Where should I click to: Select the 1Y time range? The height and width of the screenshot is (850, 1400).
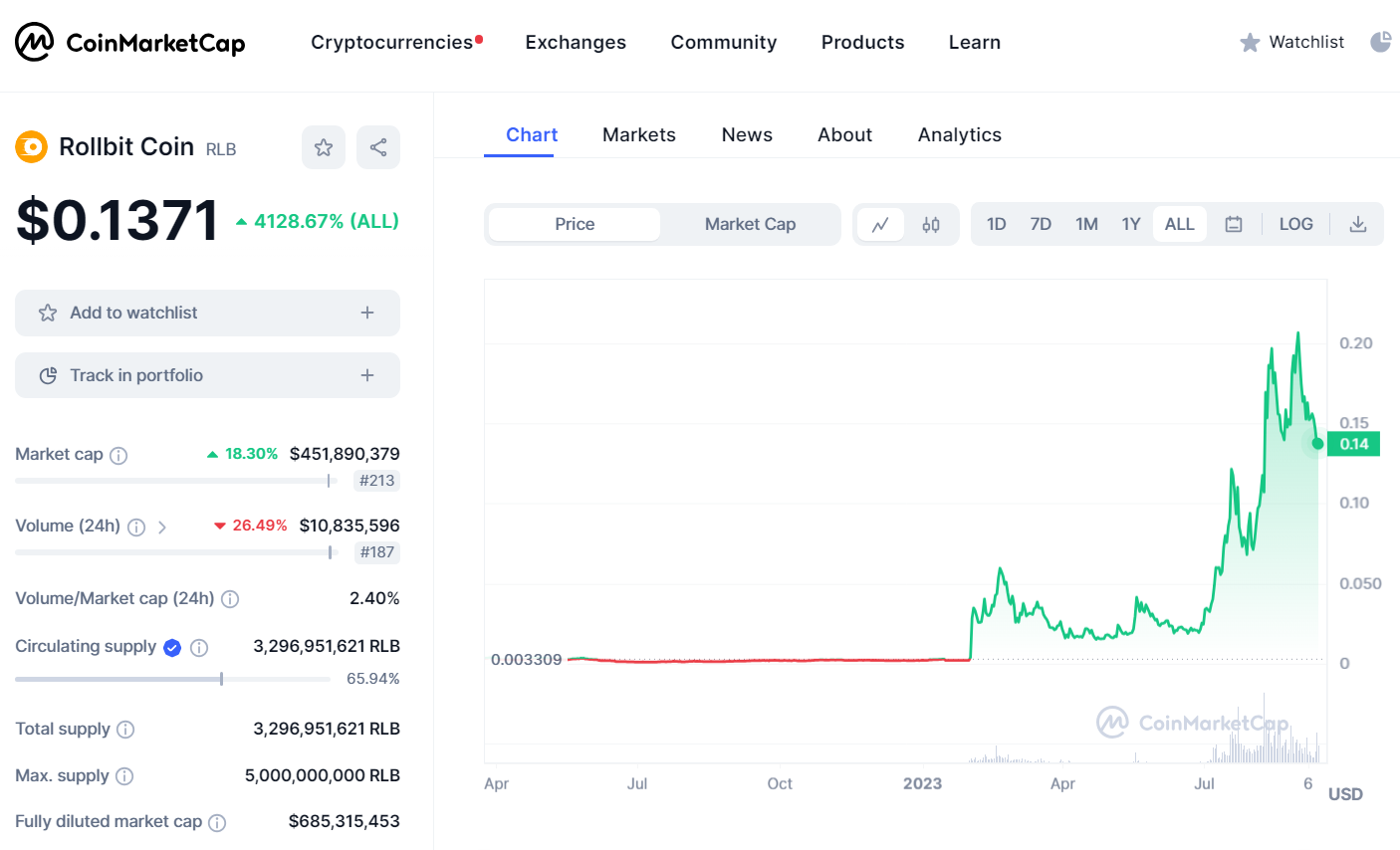point(1131,224)
